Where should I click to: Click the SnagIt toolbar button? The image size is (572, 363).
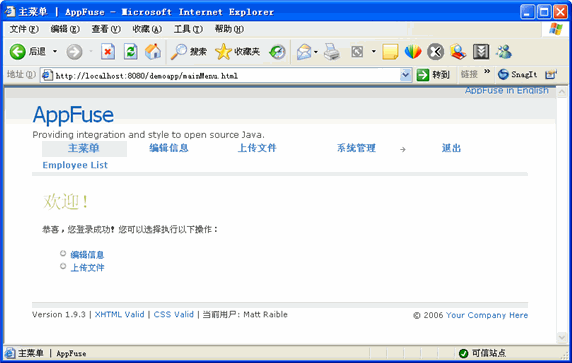517,74
